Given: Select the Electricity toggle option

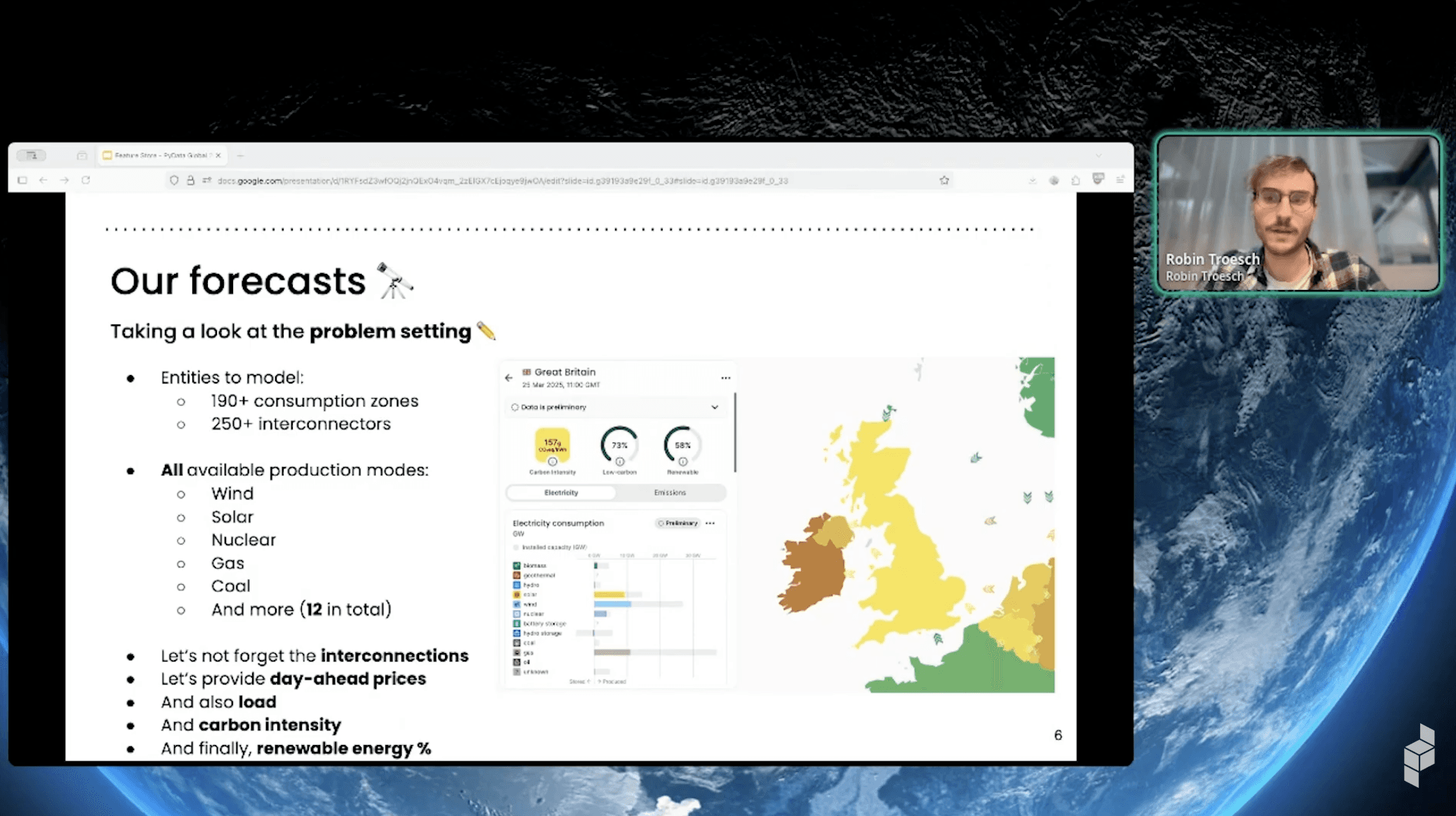Looking at the screenshot, I should coord(561,493).
